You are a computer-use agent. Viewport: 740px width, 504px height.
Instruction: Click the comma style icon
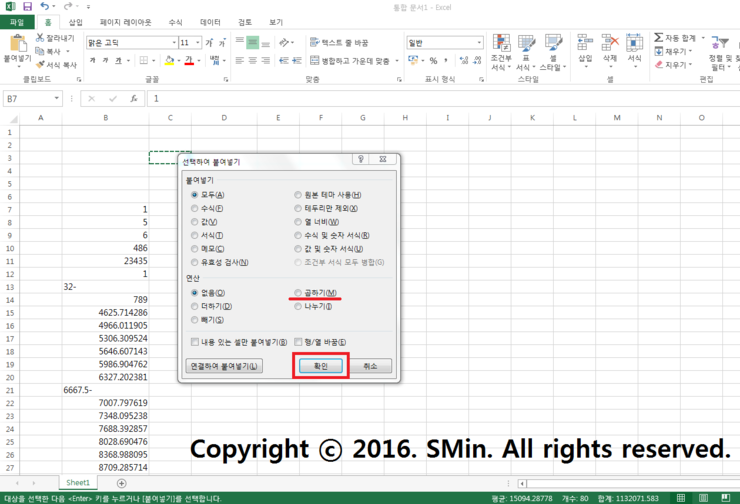(446, 60)
